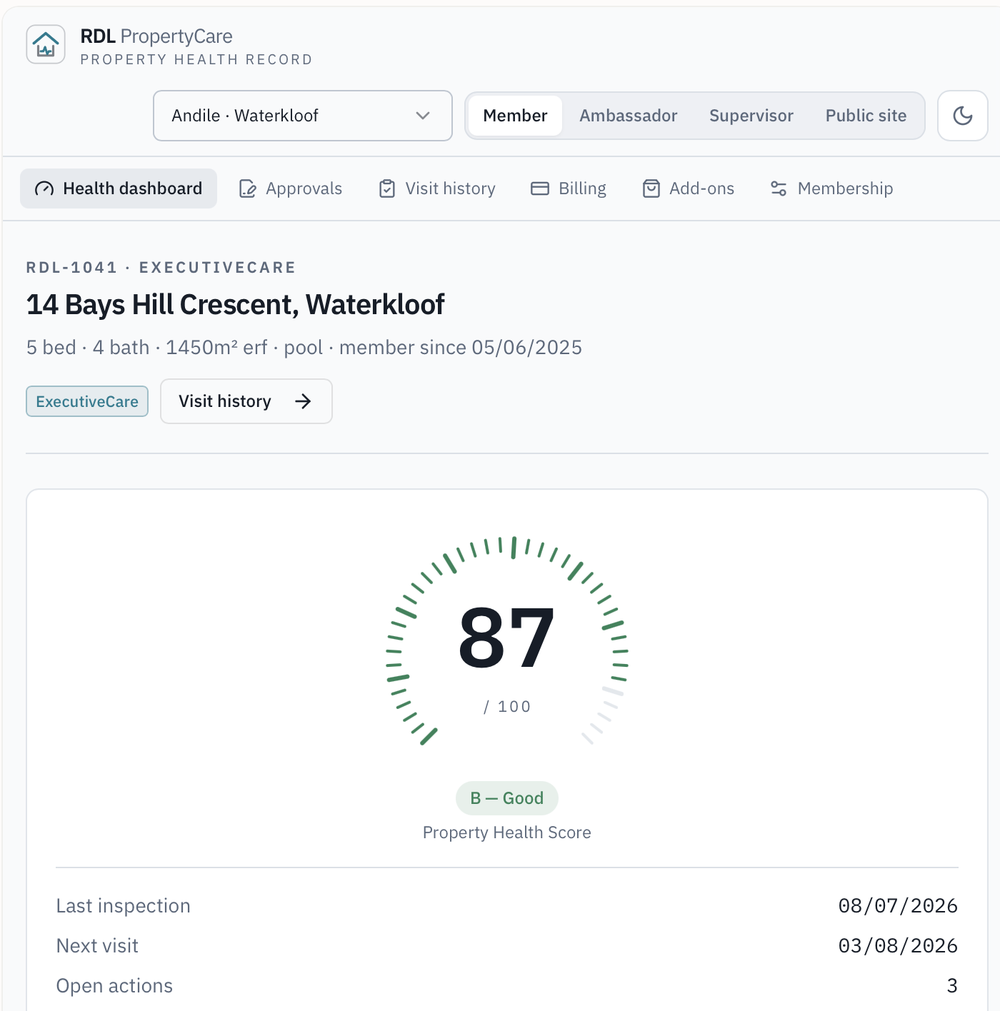Click the gauge icon on Health dashboard

(44, 188)
